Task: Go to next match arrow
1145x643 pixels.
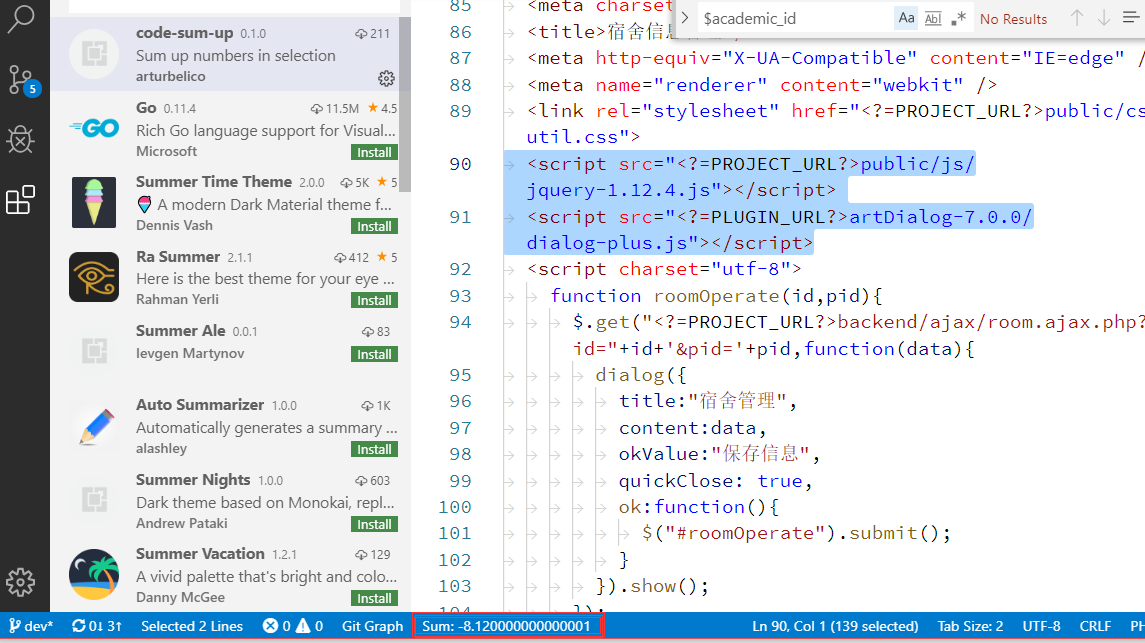Action: pos(1104,18)
